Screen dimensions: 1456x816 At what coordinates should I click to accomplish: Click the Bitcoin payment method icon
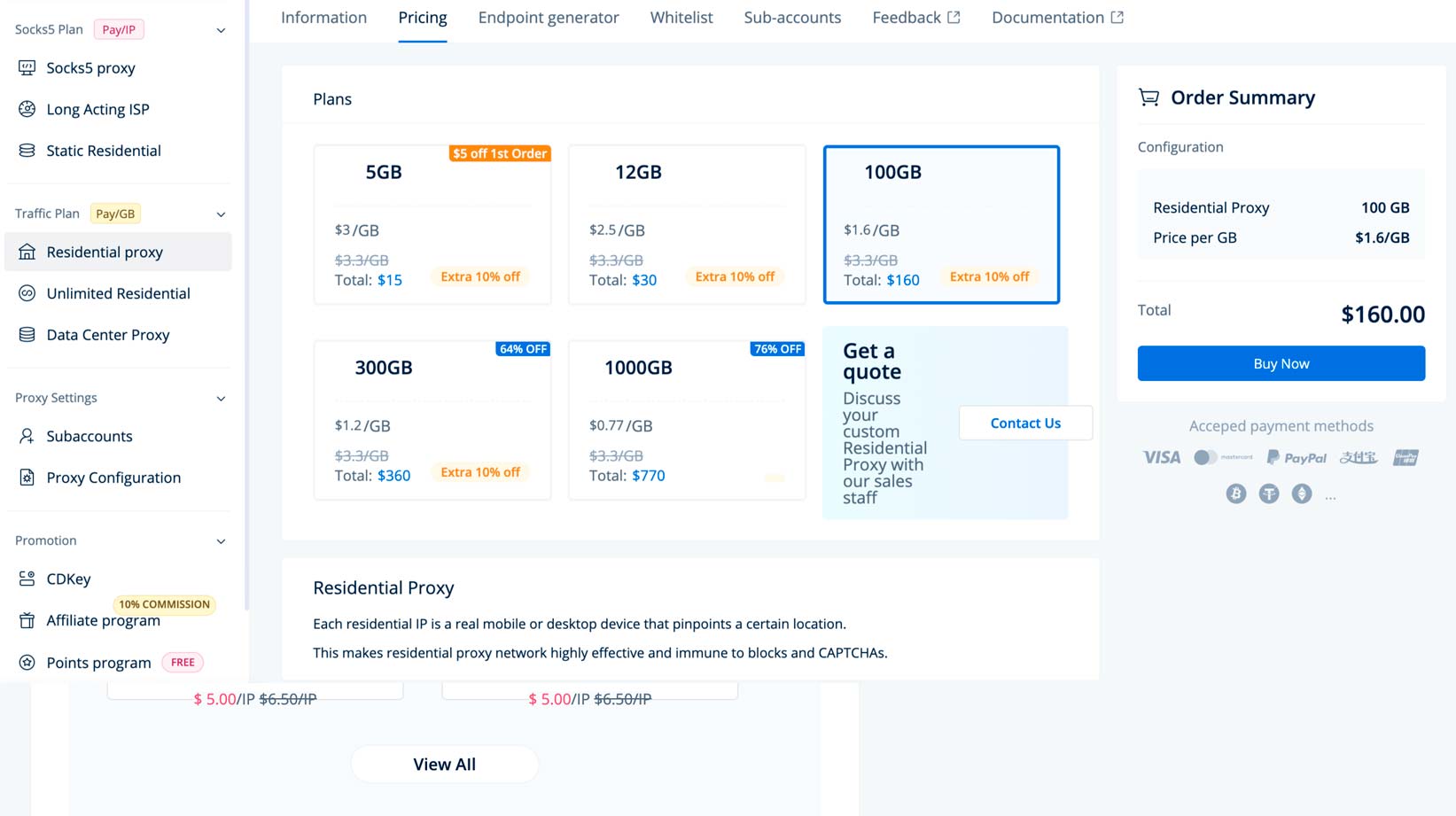coord(1236,493)
